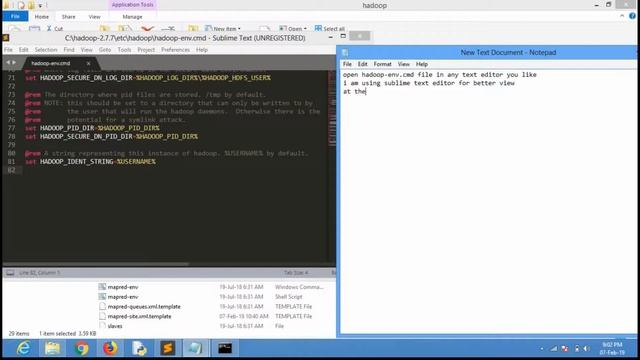The height and width of the screenshot is (360, 640).
Task: Click the mapred-queues.xml.template file icon
Action: point(102,307)
